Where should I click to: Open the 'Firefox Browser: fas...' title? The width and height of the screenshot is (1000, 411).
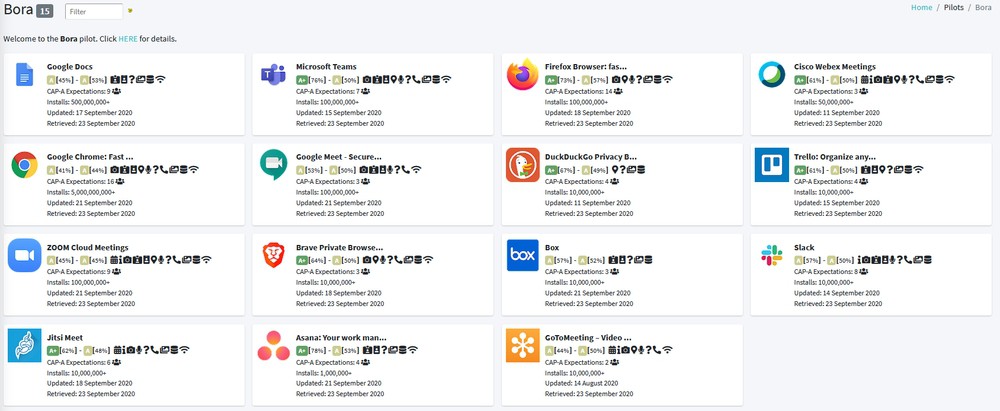(585, 66)
